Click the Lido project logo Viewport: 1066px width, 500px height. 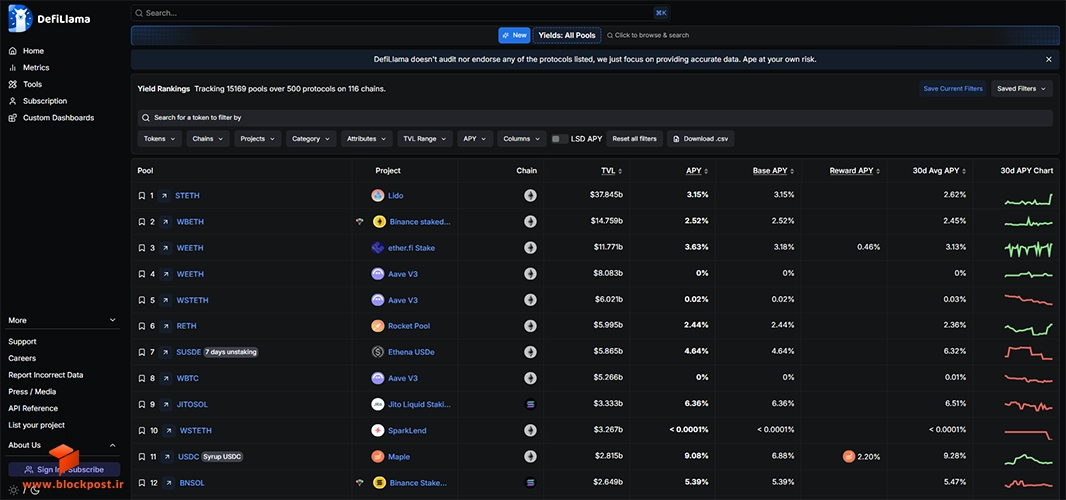click(x=377, y=196)
